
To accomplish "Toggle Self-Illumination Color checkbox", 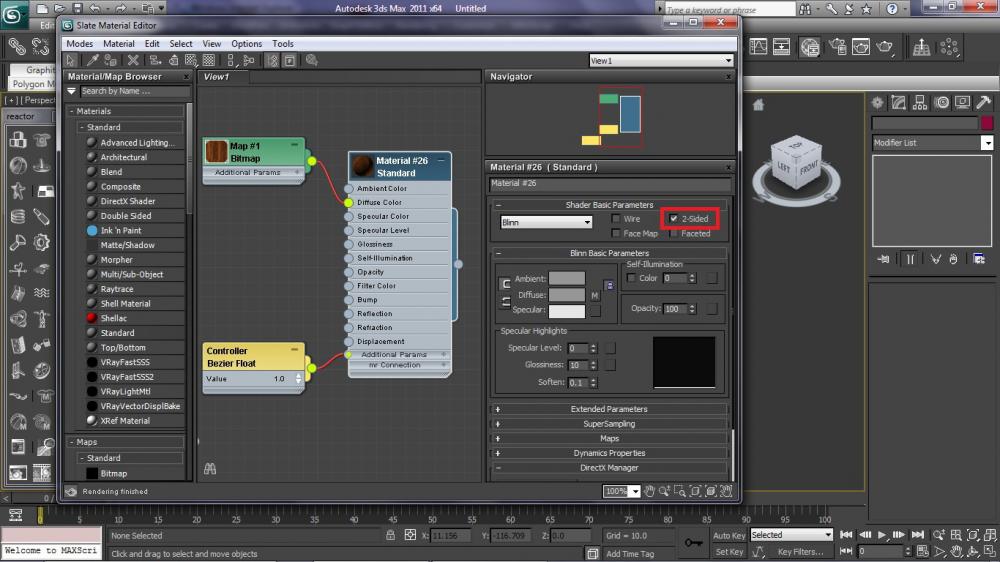I will tap(631, 278).
